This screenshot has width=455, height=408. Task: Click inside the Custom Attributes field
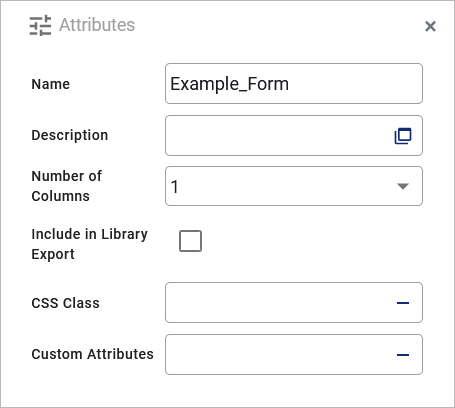pos(279,354)
